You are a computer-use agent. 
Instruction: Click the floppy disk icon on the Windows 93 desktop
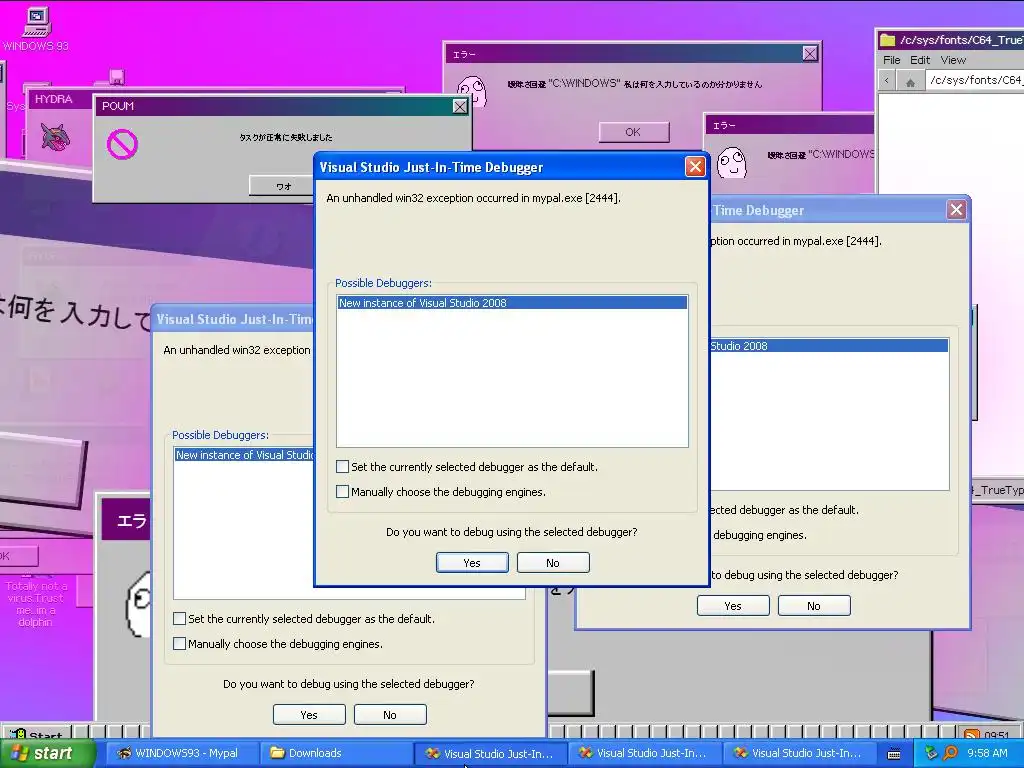[x=116, y=77]
